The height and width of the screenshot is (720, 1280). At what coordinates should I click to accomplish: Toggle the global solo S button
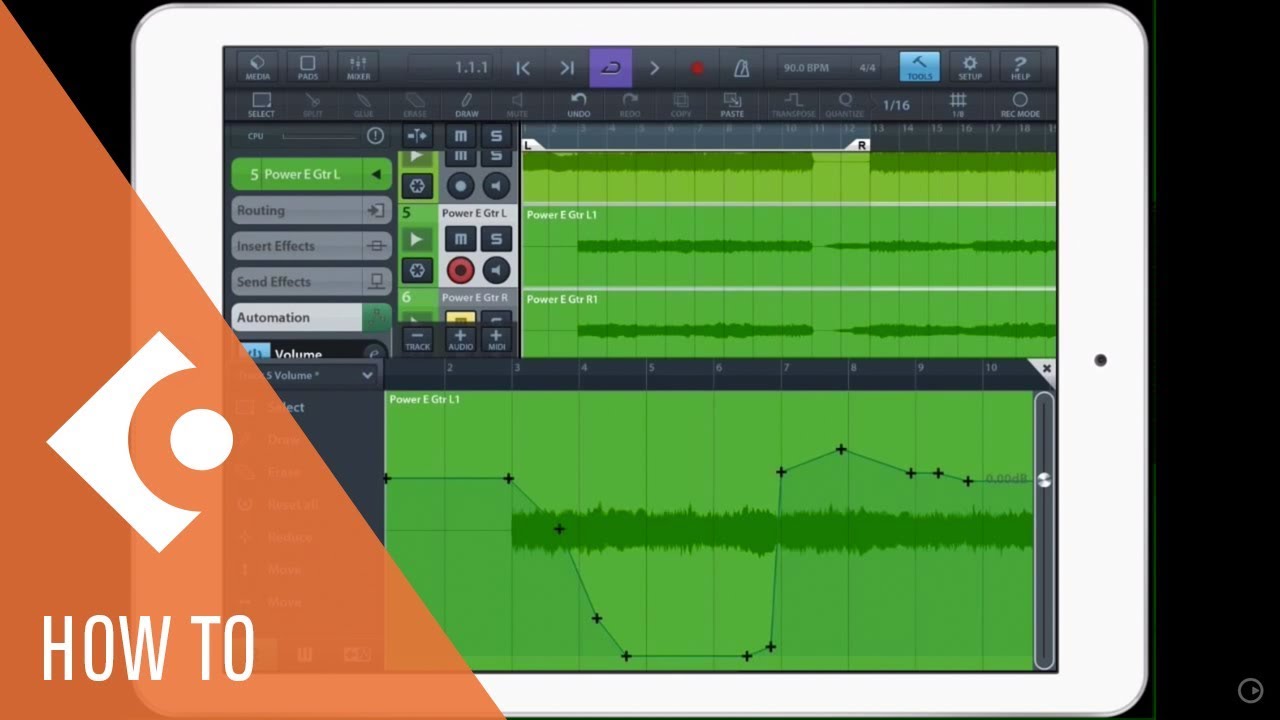coord(496,135)
